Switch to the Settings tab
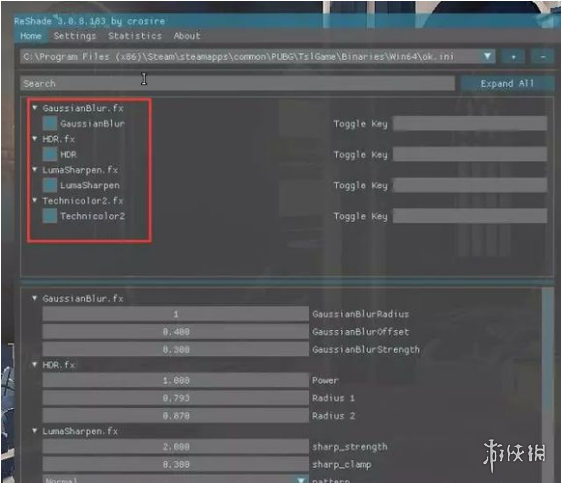 75,36
